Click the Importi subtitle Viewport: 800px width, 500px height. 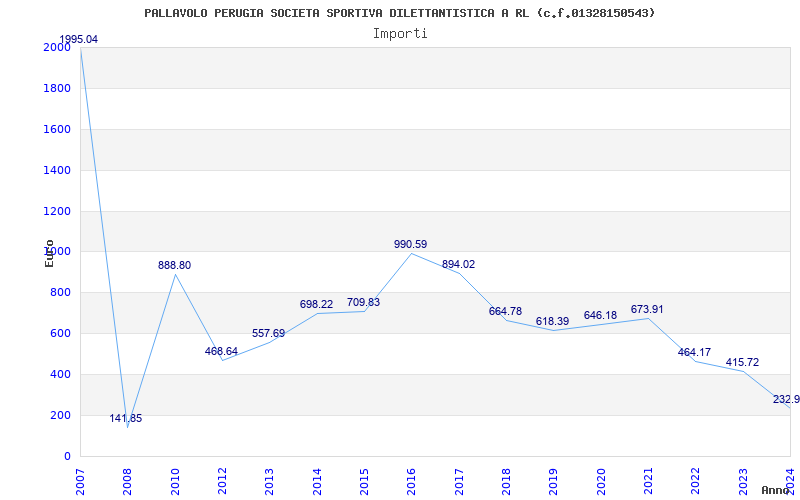400,34
